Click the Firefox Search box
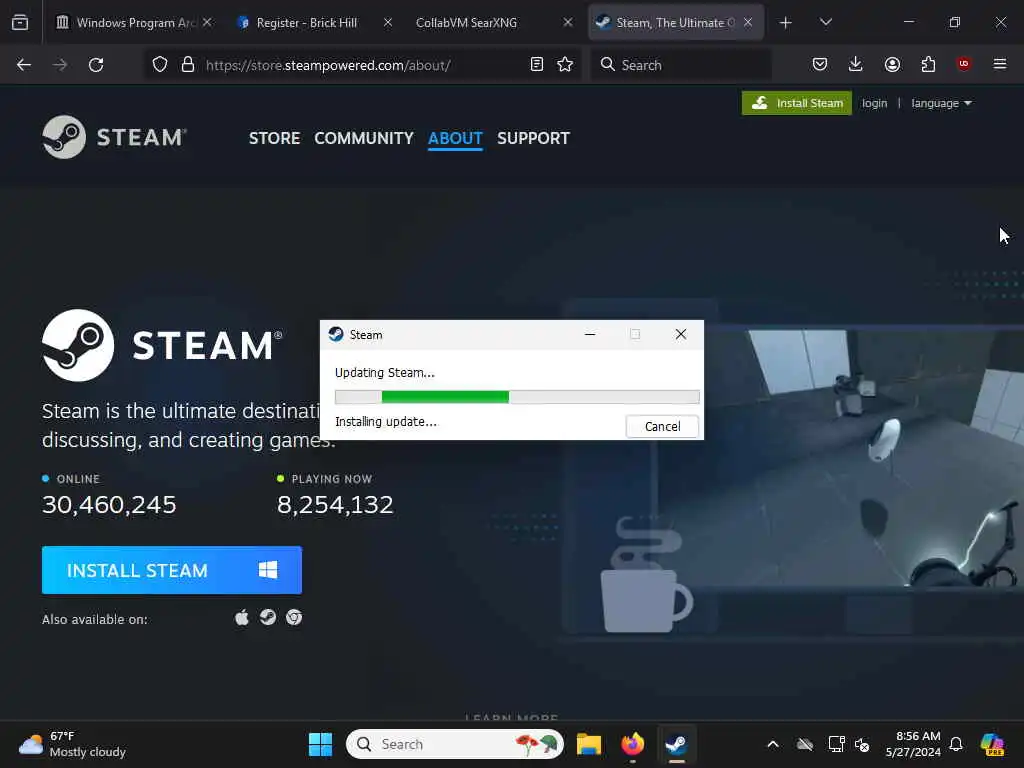The image size is (1024, 768). point(681,65)
